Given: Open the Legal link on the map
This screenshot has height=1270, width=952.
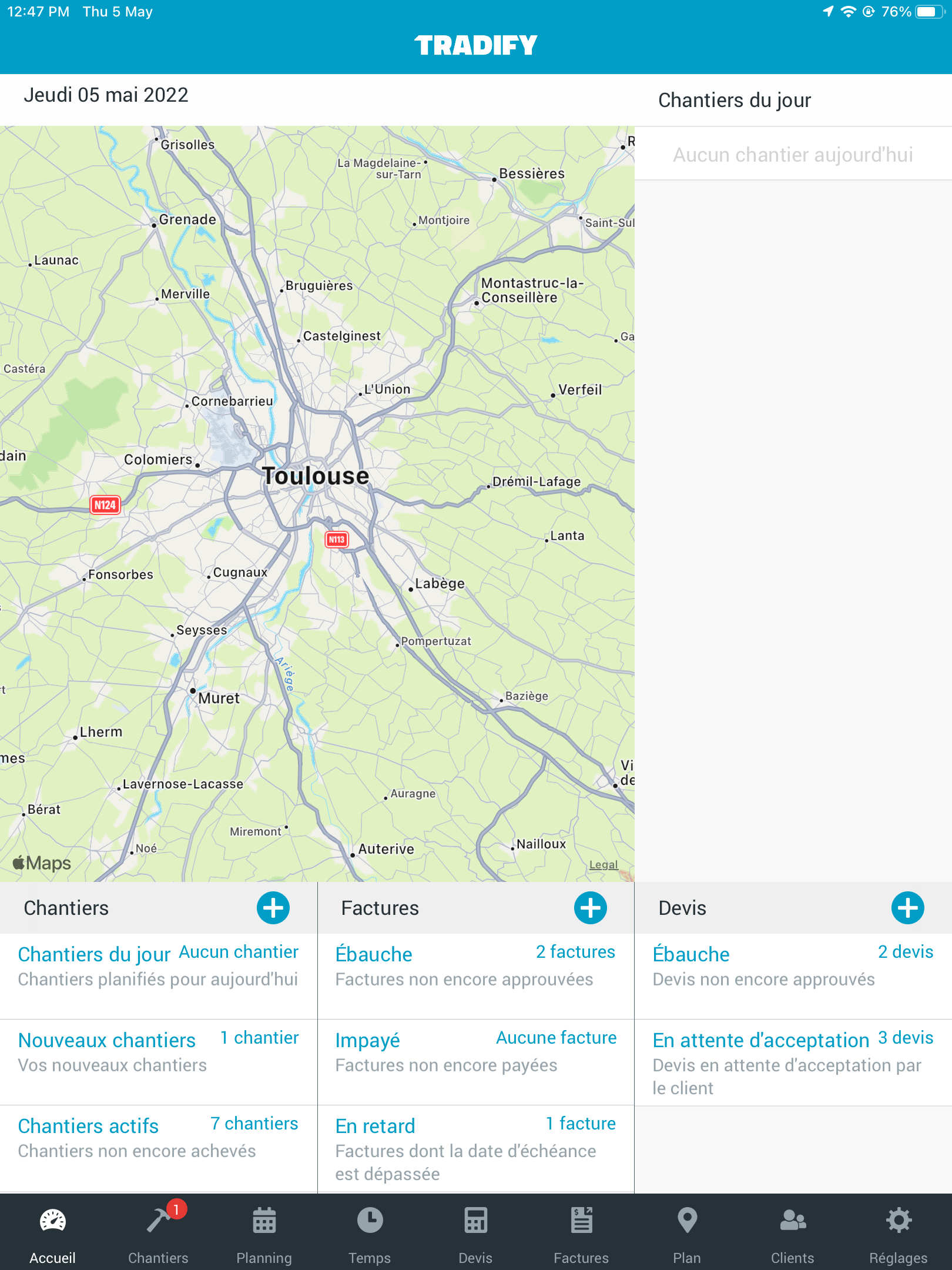Looking at the screenshot, I should (x=604, y=865).
